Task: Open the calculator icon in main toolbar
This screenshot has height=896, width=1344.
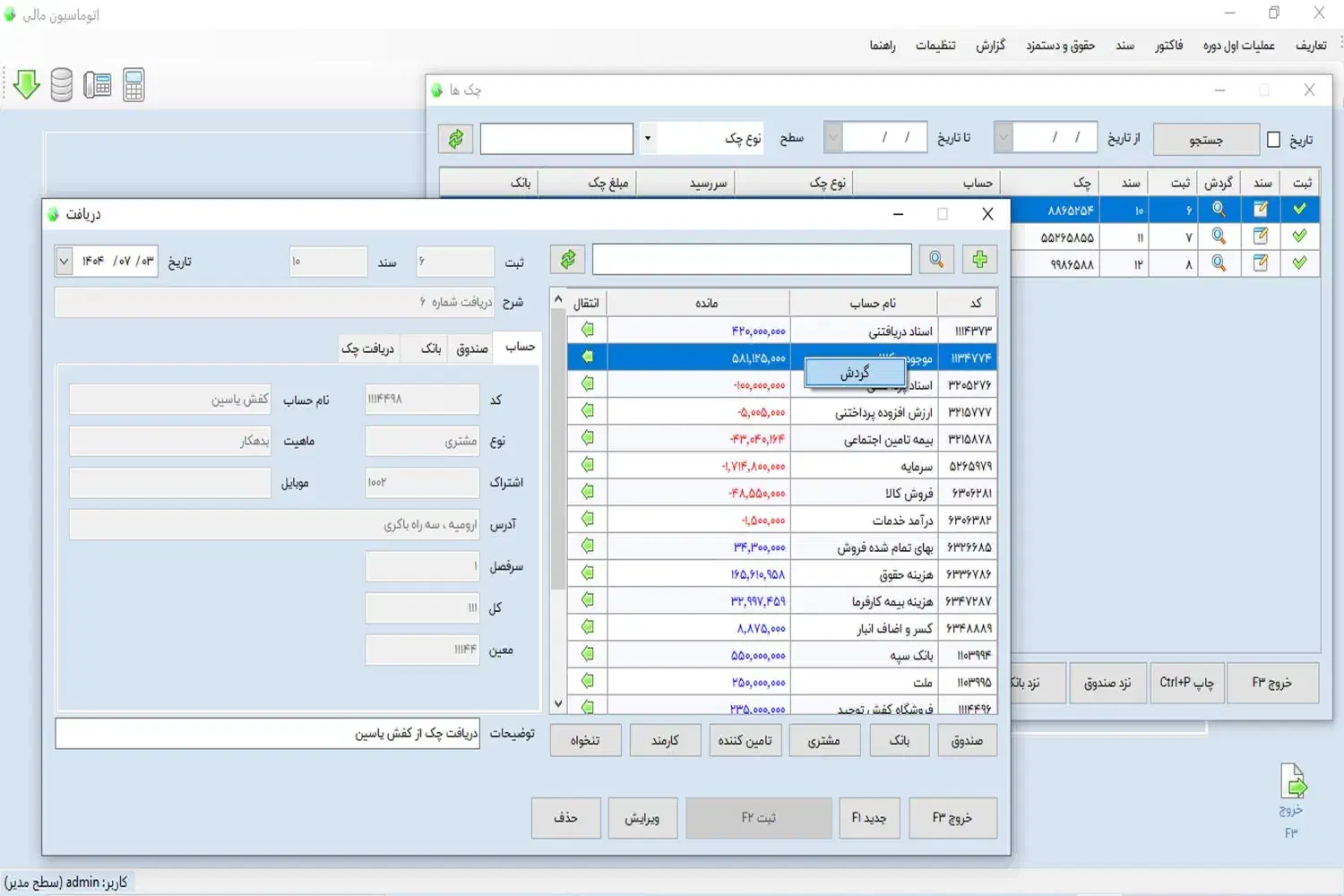Action: (x=134, y=85)
